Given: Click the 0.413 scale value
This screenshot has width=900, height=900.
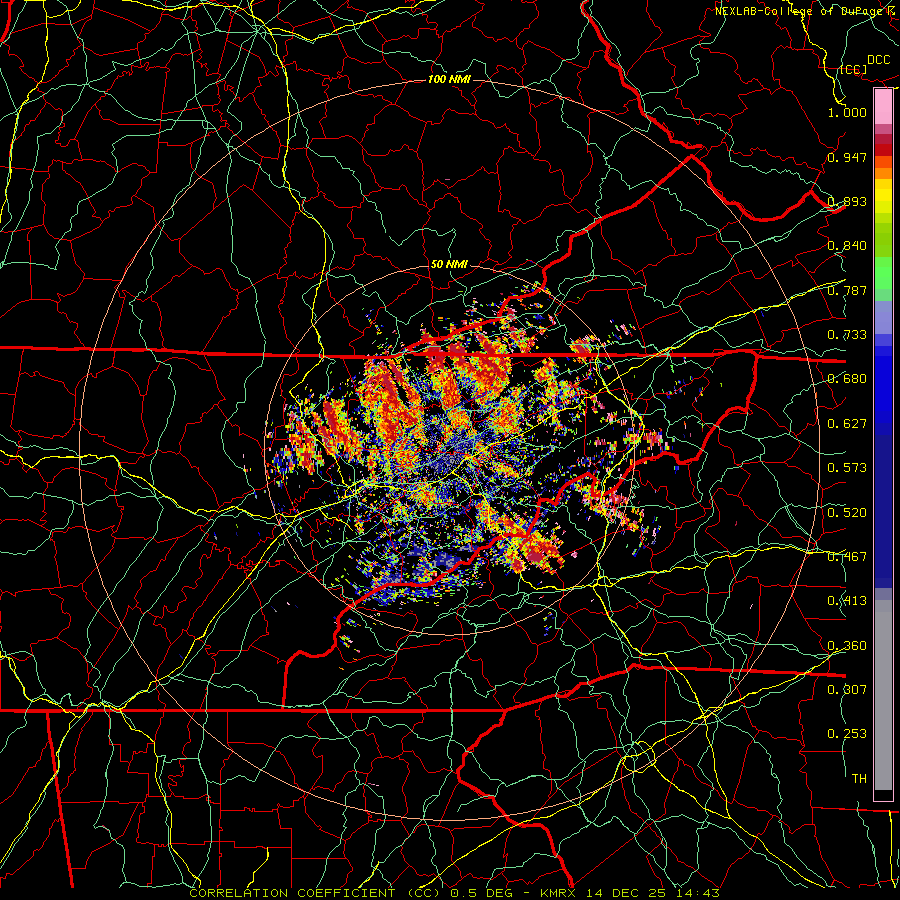Looking at the screenshot, I should [x=847, y=601].
